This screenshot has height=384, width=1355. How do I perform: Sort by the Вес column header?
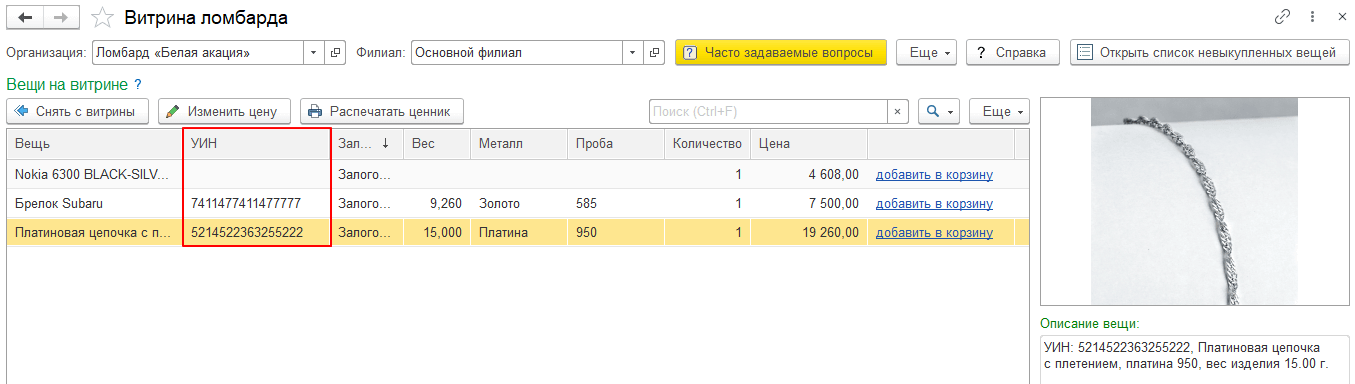(436, 143)
